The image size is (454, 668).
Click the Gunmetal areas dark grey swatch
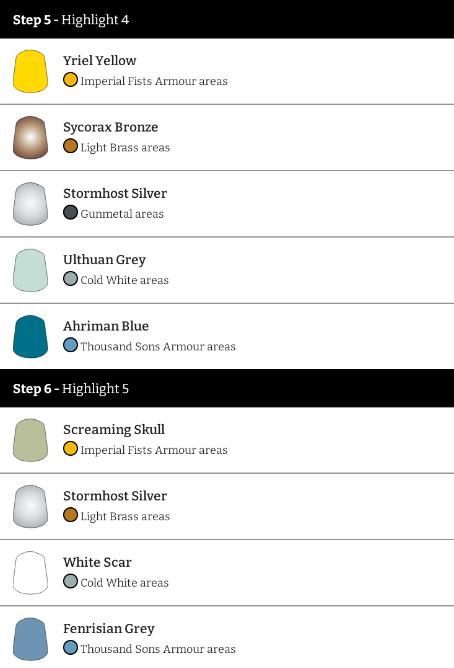tap(70, 212)
